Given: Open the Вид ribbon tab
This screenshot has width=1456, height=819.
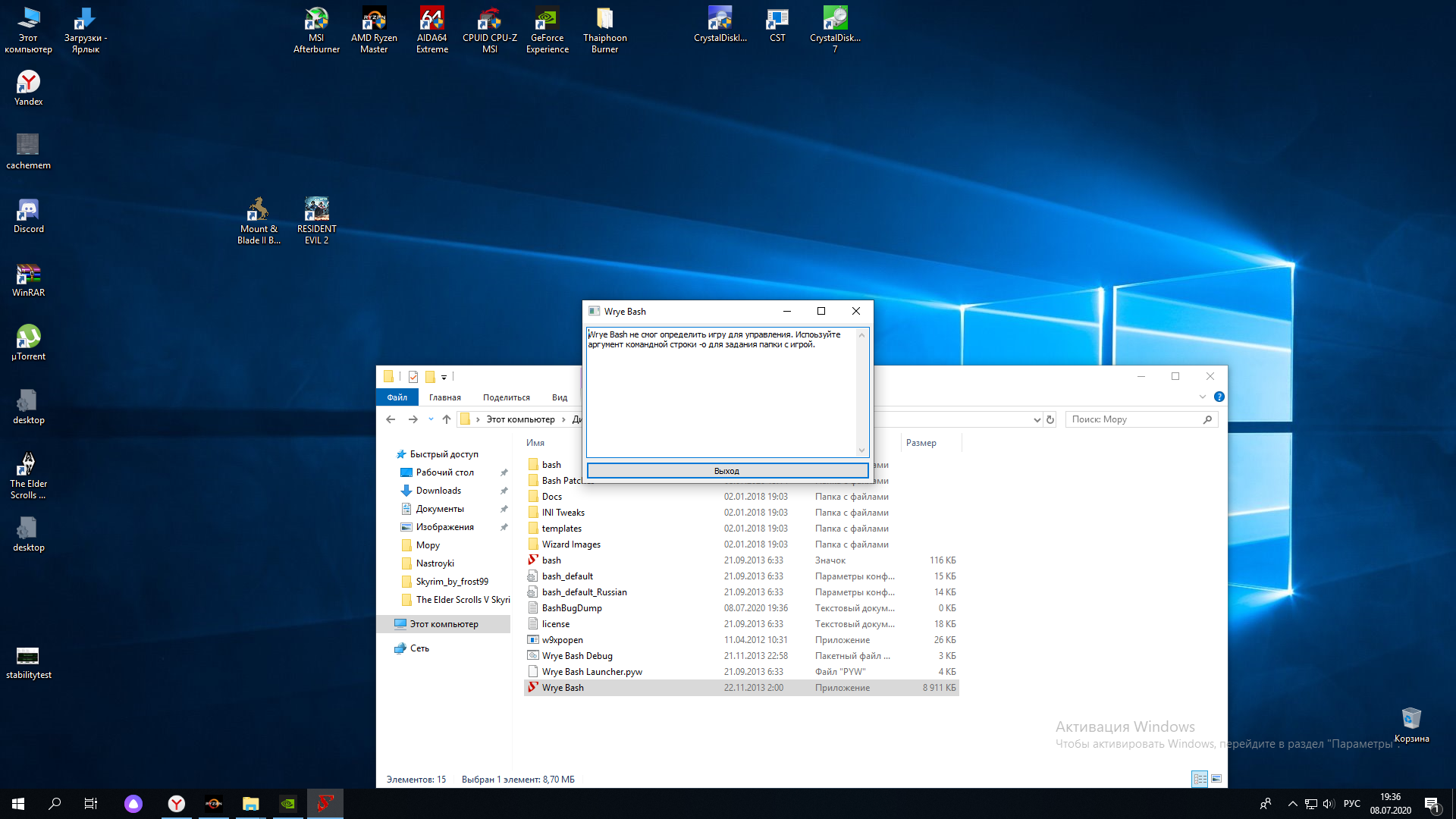Looking at the screenshot, I should (560, 397).
